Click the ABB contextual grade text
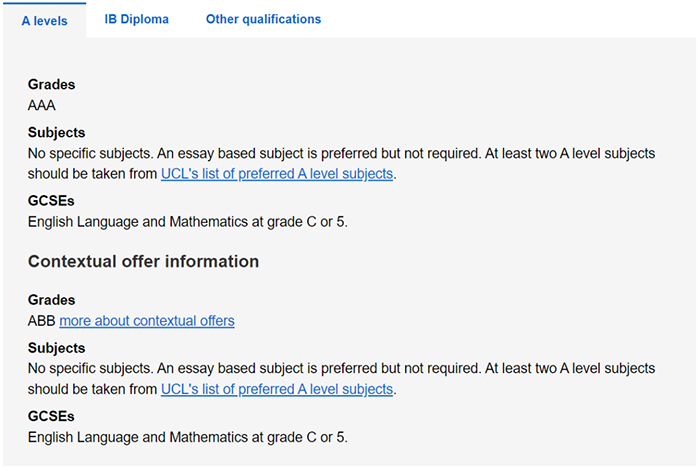Viewport: 700px width, 471px height. tap(42, 321)
